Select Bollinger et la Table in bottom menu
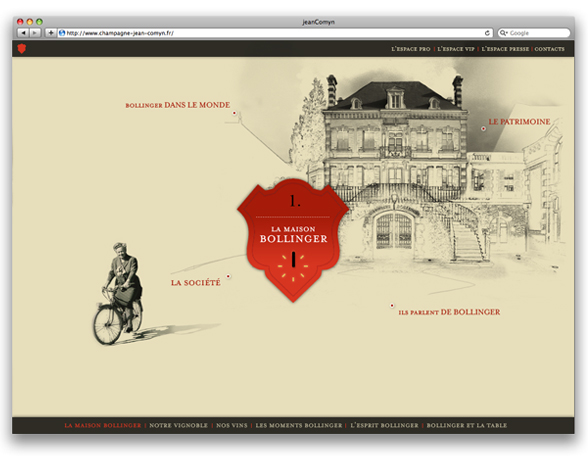588x469 pixels. (466, 426)
